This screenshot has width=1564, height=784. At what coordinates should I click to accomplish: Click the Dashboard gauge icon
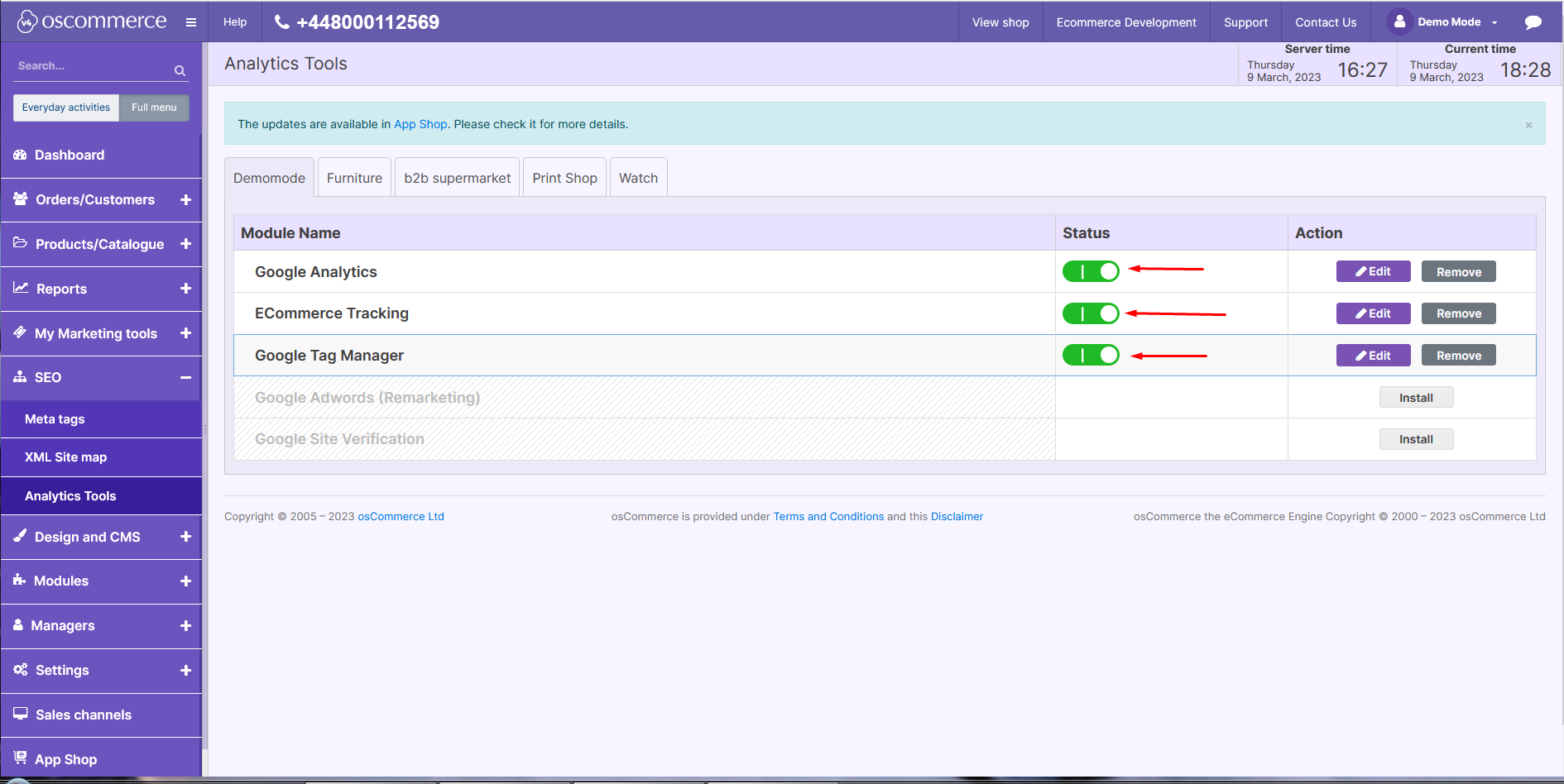point(20,155)
